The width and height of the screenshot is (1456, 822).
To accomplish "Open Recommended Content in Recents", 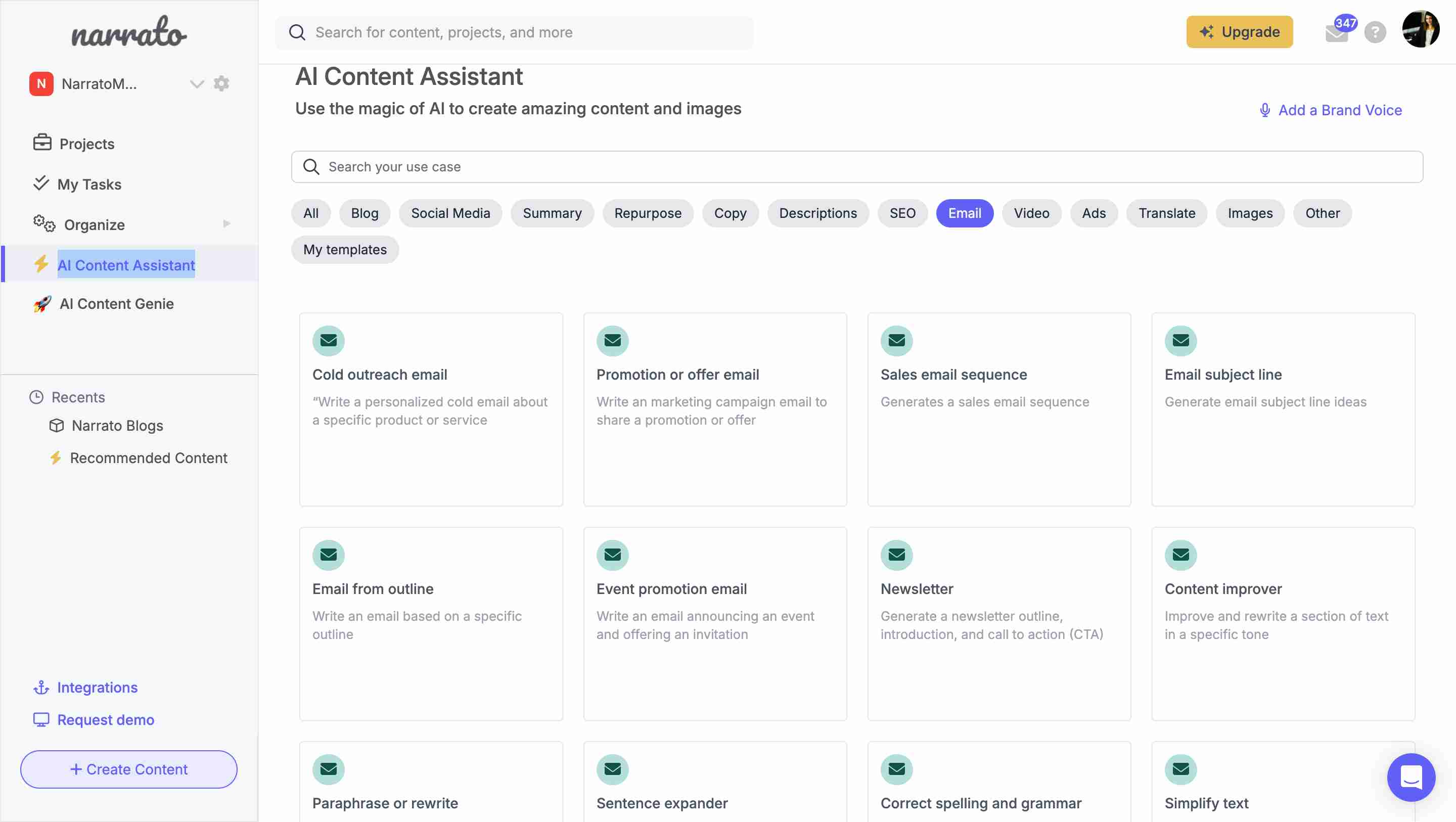I will (x=148, y=458).
